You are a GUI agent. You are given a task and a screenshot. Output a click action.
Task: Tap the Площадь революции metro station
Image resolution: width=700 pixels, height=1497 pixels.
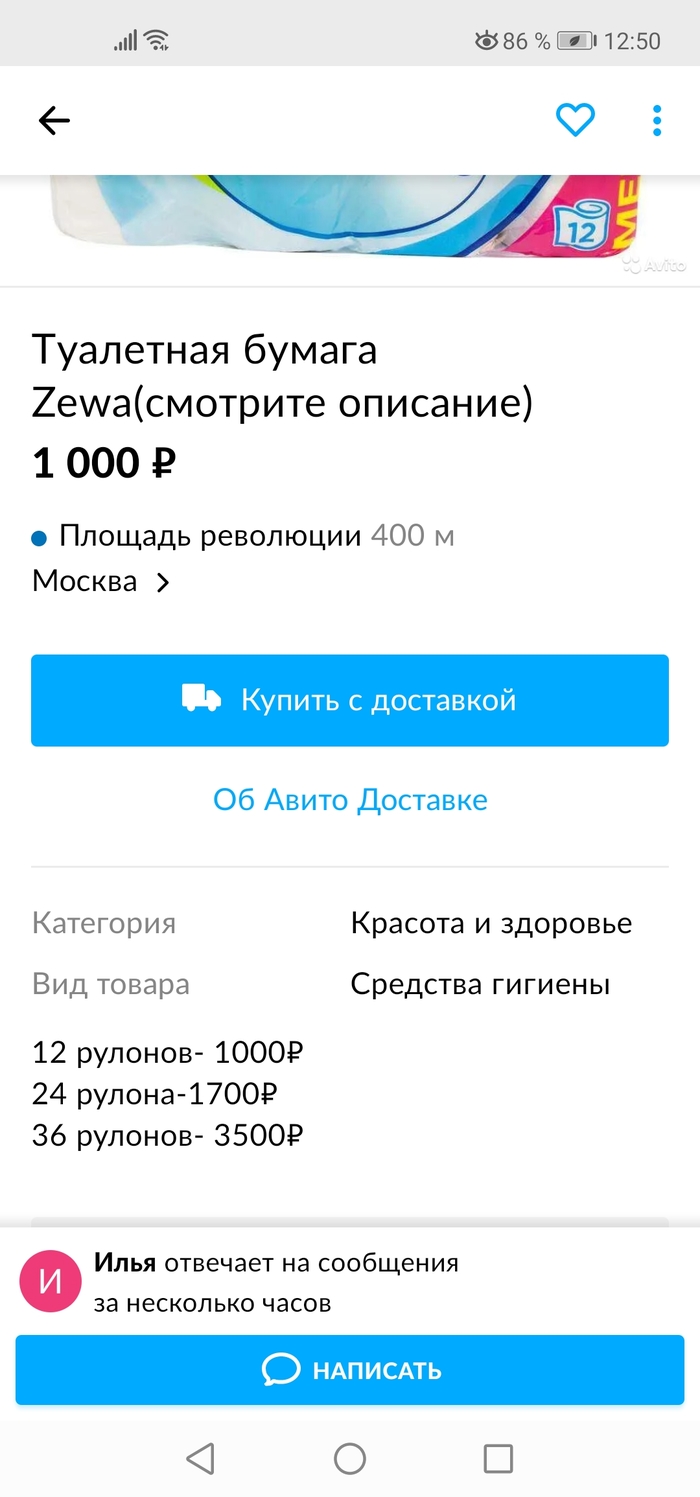coord(209,536)
